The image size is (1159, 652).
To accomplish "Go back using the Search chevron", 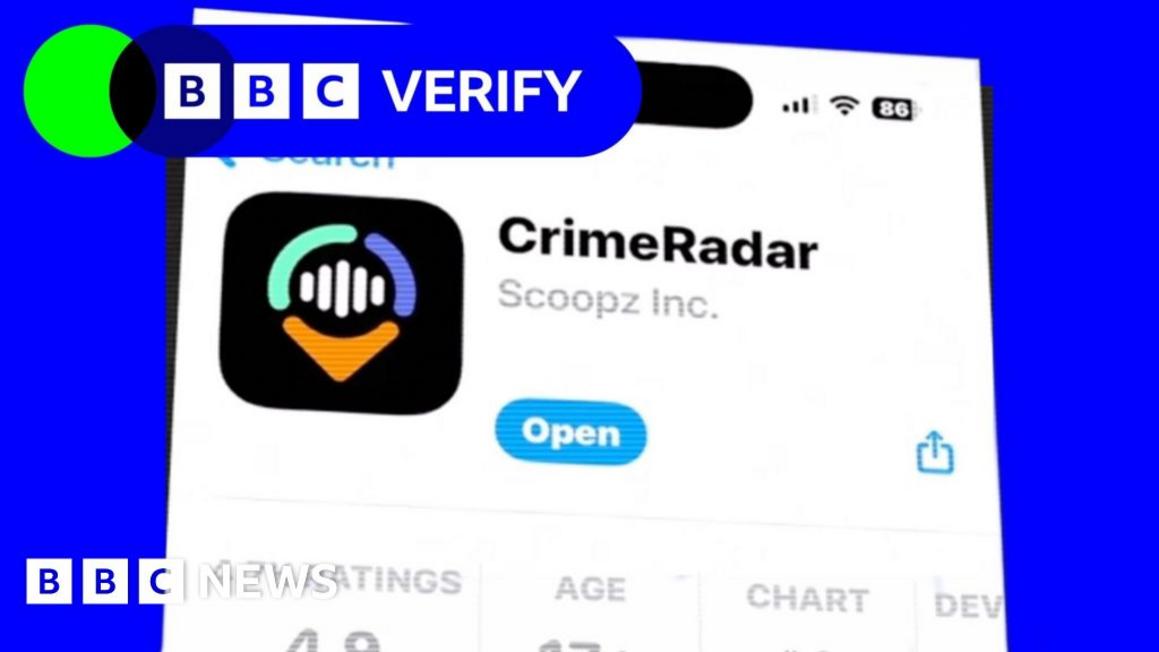I will click(225, 159).
